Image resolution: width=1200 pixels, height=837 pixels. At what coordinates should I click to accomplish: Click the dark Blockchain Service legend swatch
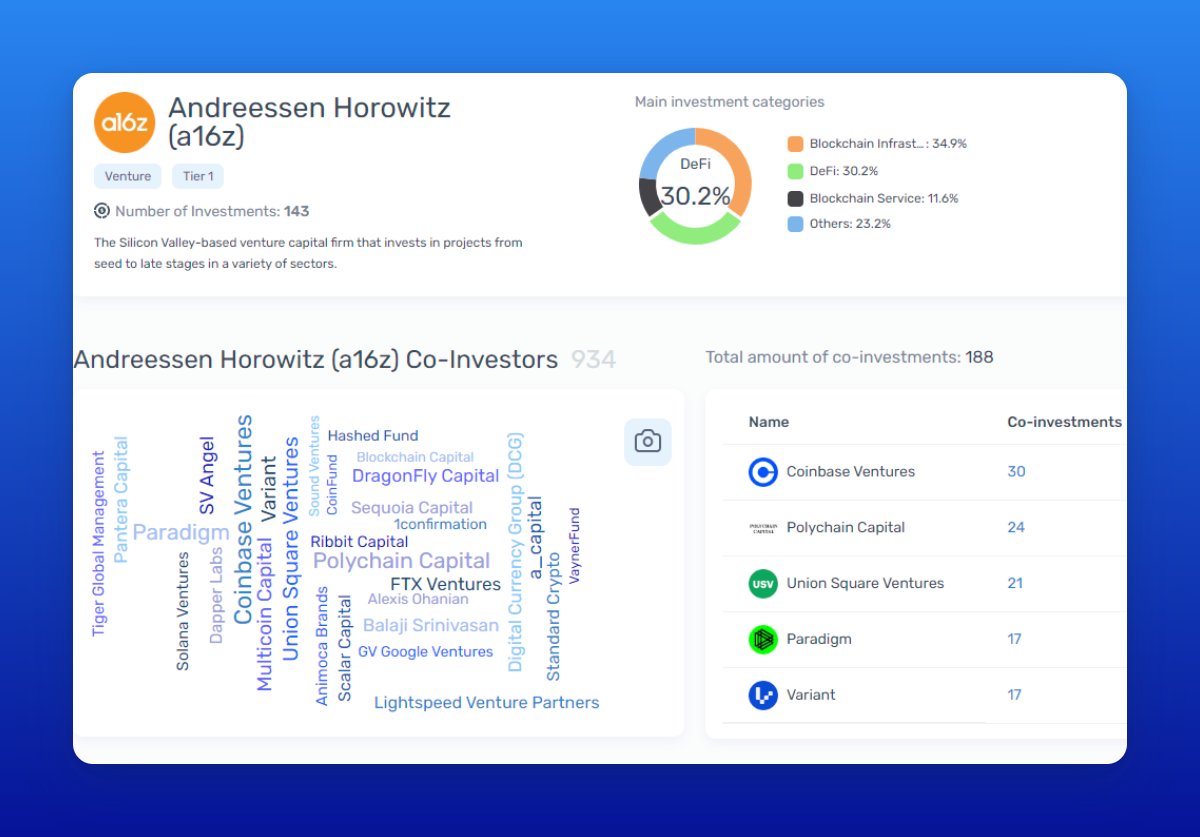pyautogui.click(x=795, y=198)
